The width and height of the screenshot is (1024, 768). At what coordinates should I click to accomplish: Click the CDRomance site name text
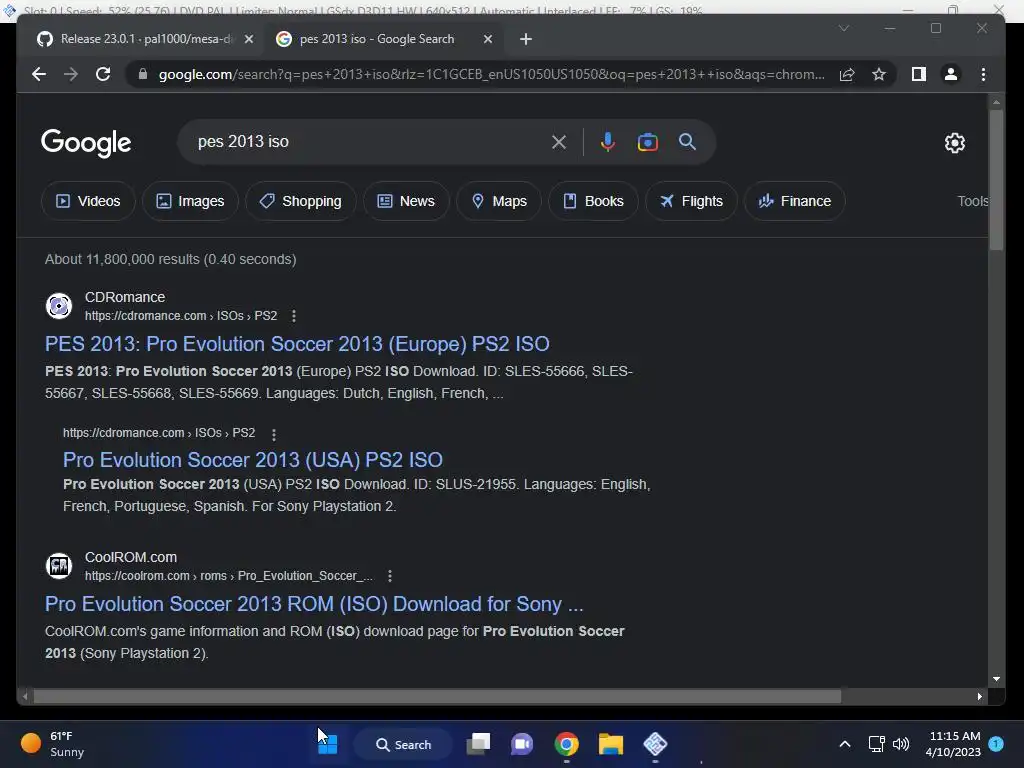point(125,297)
